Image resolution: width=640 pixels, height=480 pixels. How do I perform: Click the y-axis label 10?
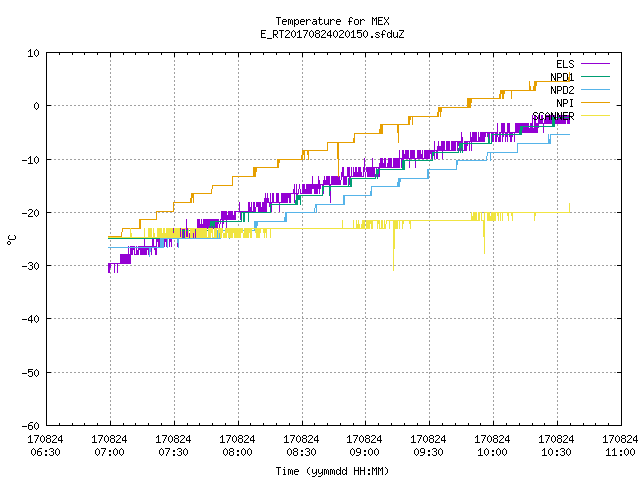pyautogui.click(x=33, y=53)
